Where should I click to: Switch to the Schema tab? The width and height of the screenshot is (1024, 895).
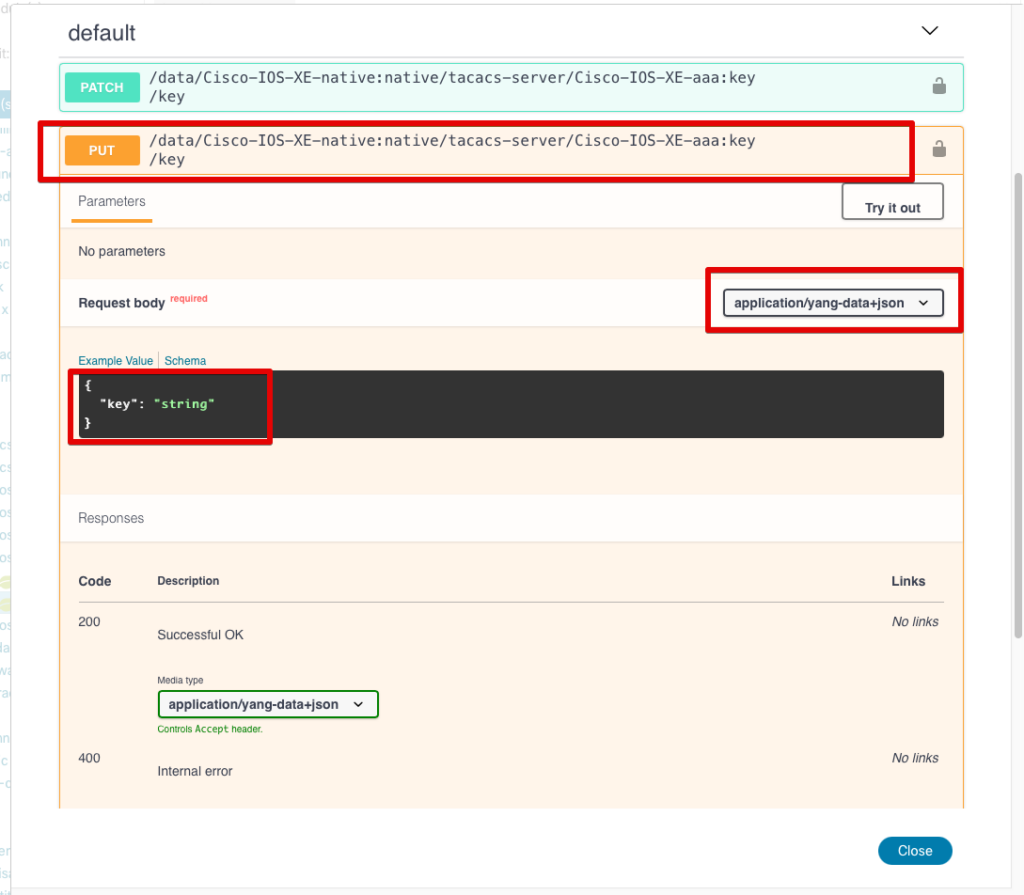click(x=185, y=360)
